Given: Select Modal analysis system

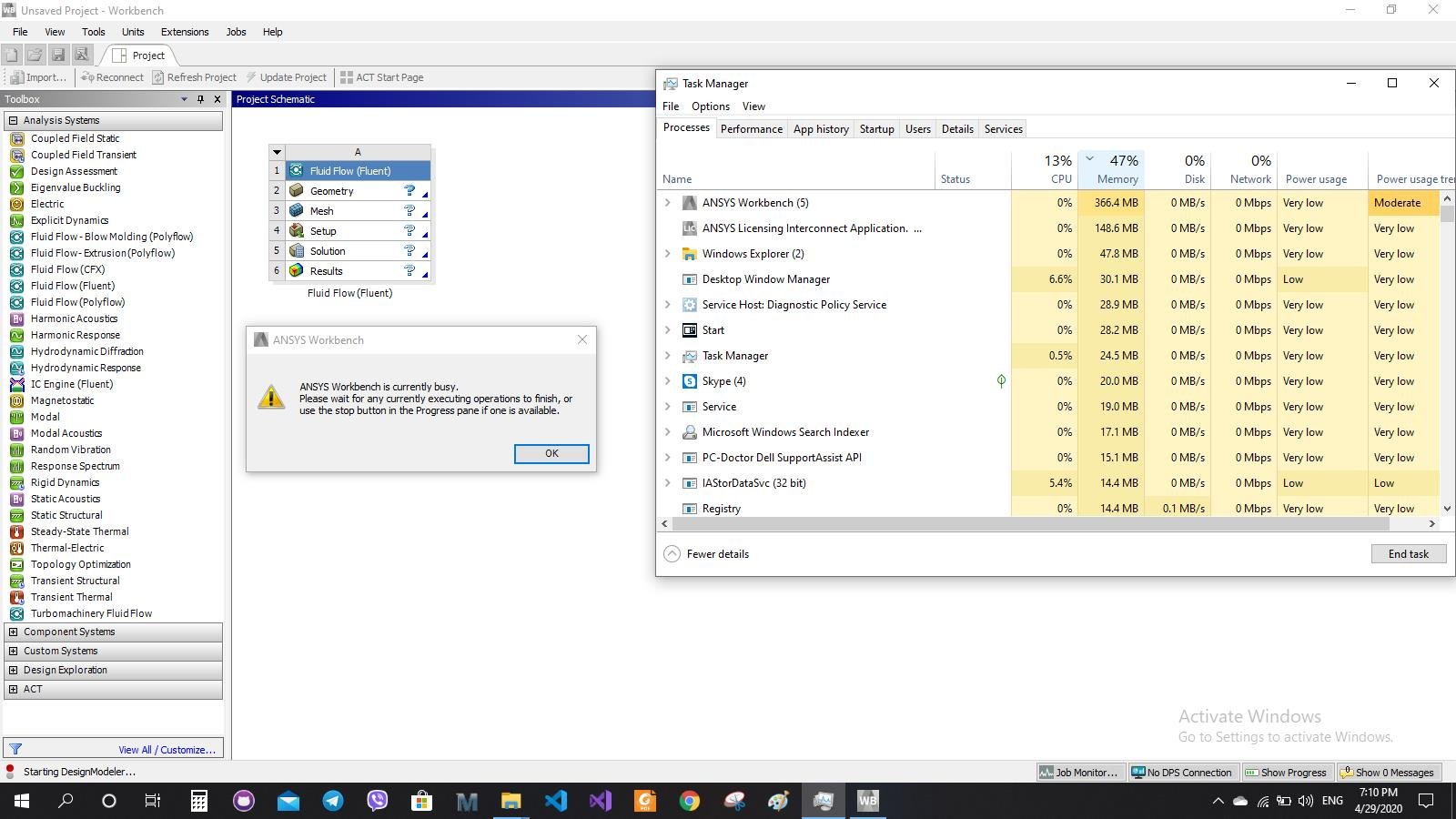Looking at the screenshot, I should [x=45, y=417].
